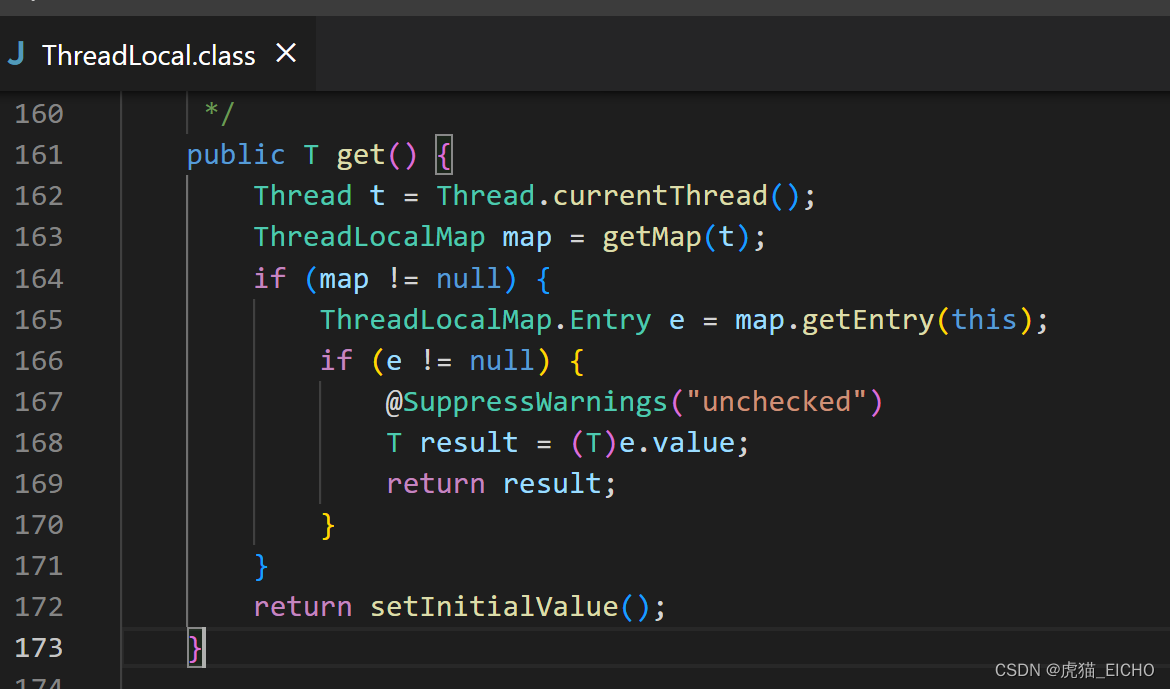The image size is (1170, 689).
Task: Click 'return' keyword on line 169
Action: (x=436, y=484)
